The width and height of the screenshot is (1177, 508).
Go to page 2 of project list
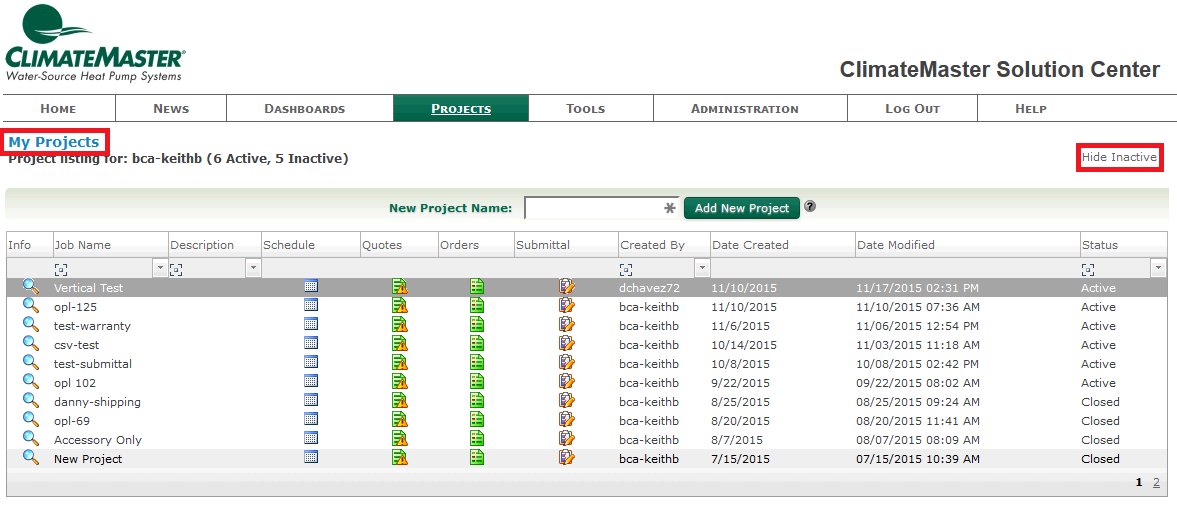click(1156, 482)
